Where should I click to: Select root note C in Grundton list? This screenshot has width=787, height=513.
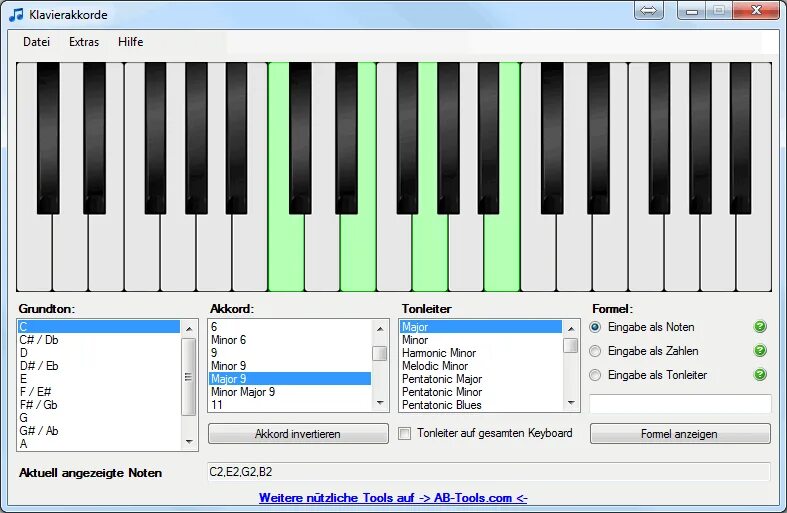point(99,327)
